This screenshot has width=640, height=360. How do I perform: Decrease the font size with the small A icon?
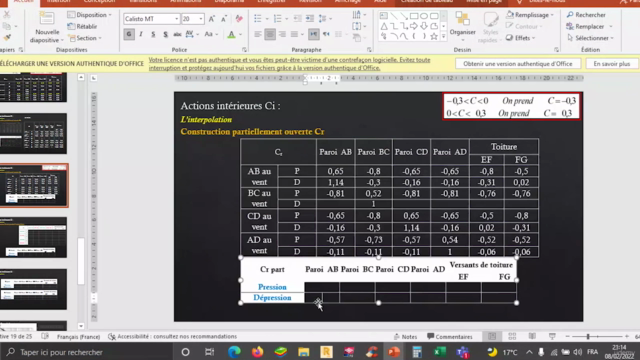point(224,19)
